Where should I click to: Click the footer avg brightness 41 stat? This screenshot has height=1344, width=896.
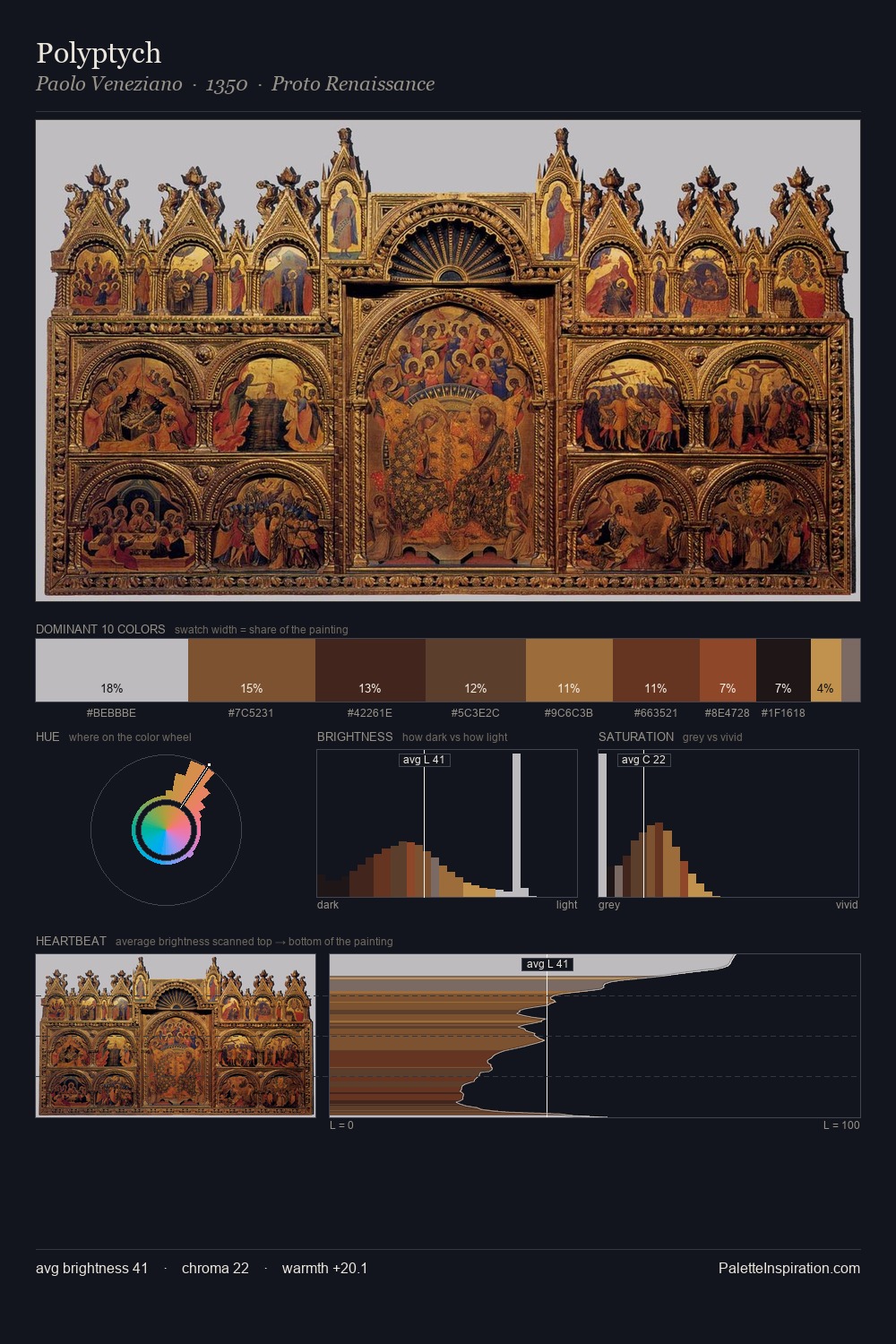coord(92,1268)
